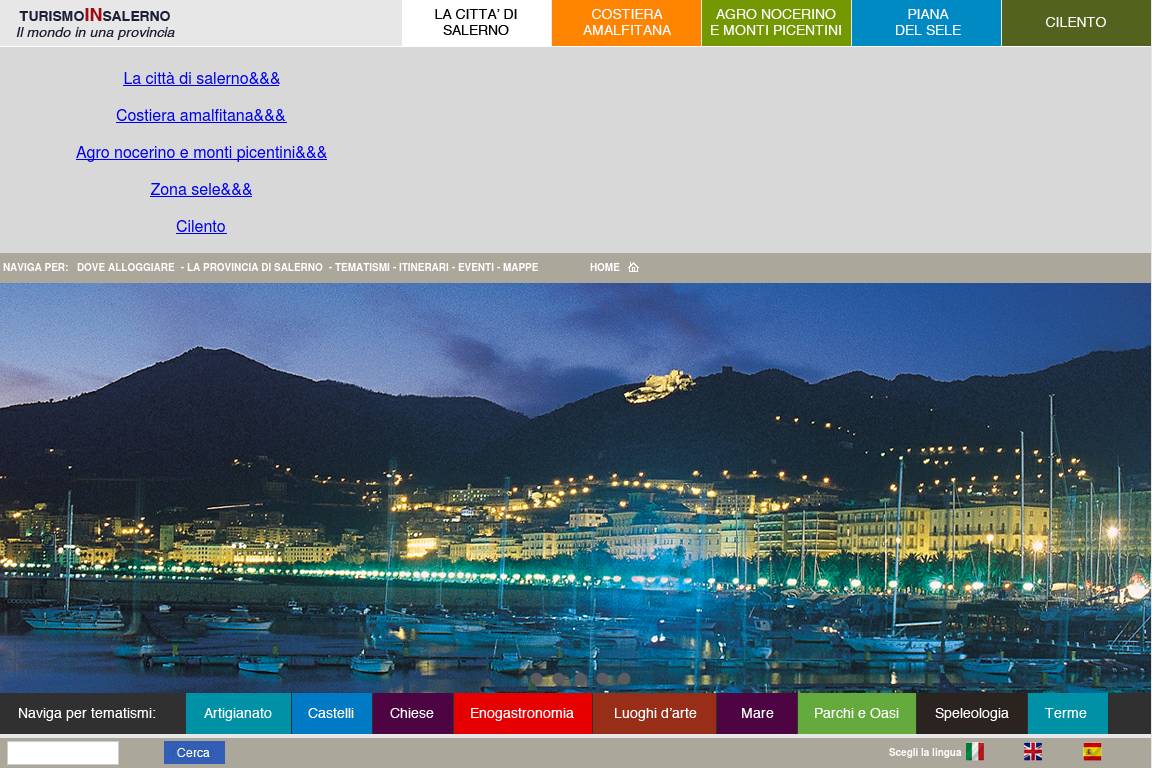Open the Castelli theme
Viewport: 1152px width, 768px height.
point(331,713)
